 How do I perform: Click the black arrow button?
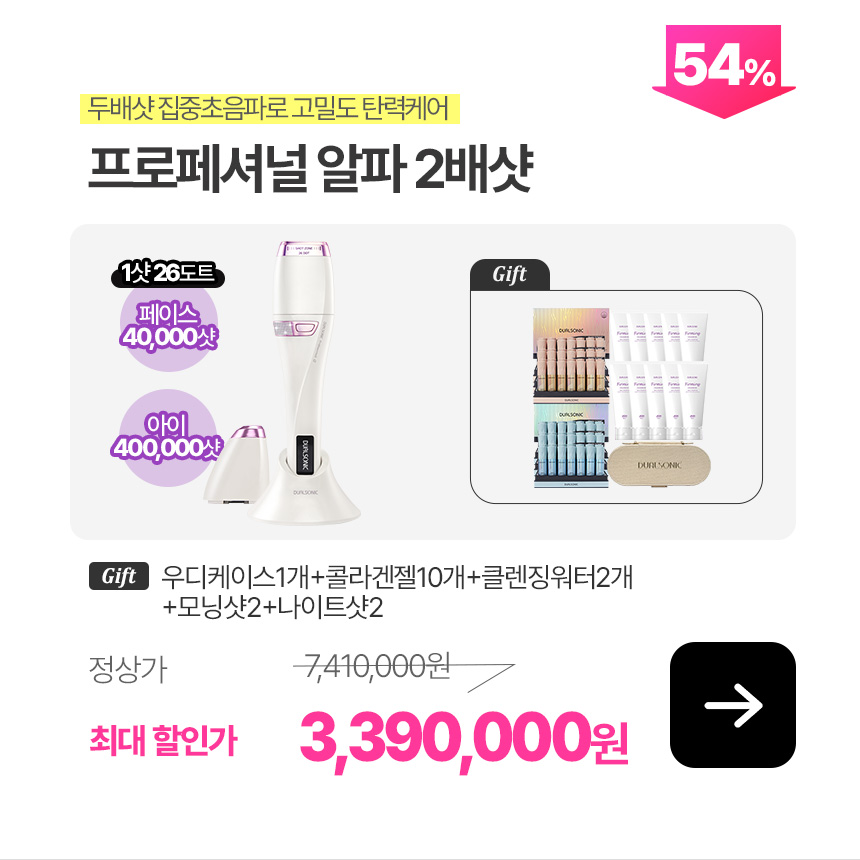(x=732, y=705)
